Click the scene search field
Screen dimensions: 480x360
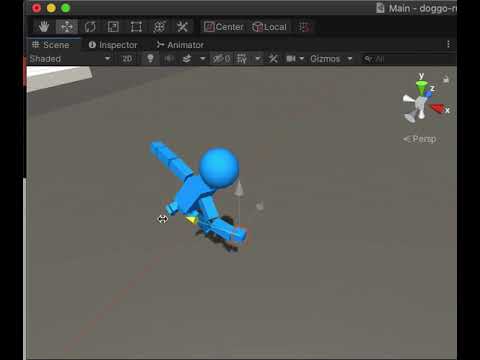(x=408, y=59)
